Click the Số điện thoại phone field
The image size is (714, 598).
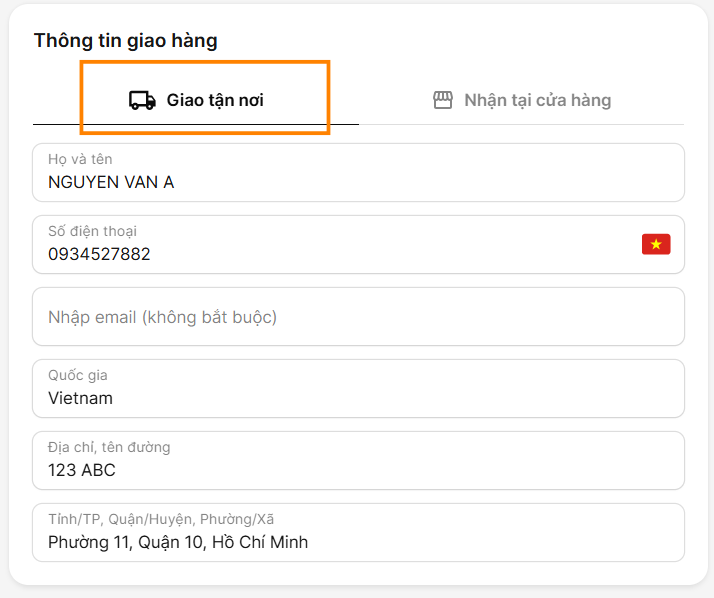coord(330,244)
